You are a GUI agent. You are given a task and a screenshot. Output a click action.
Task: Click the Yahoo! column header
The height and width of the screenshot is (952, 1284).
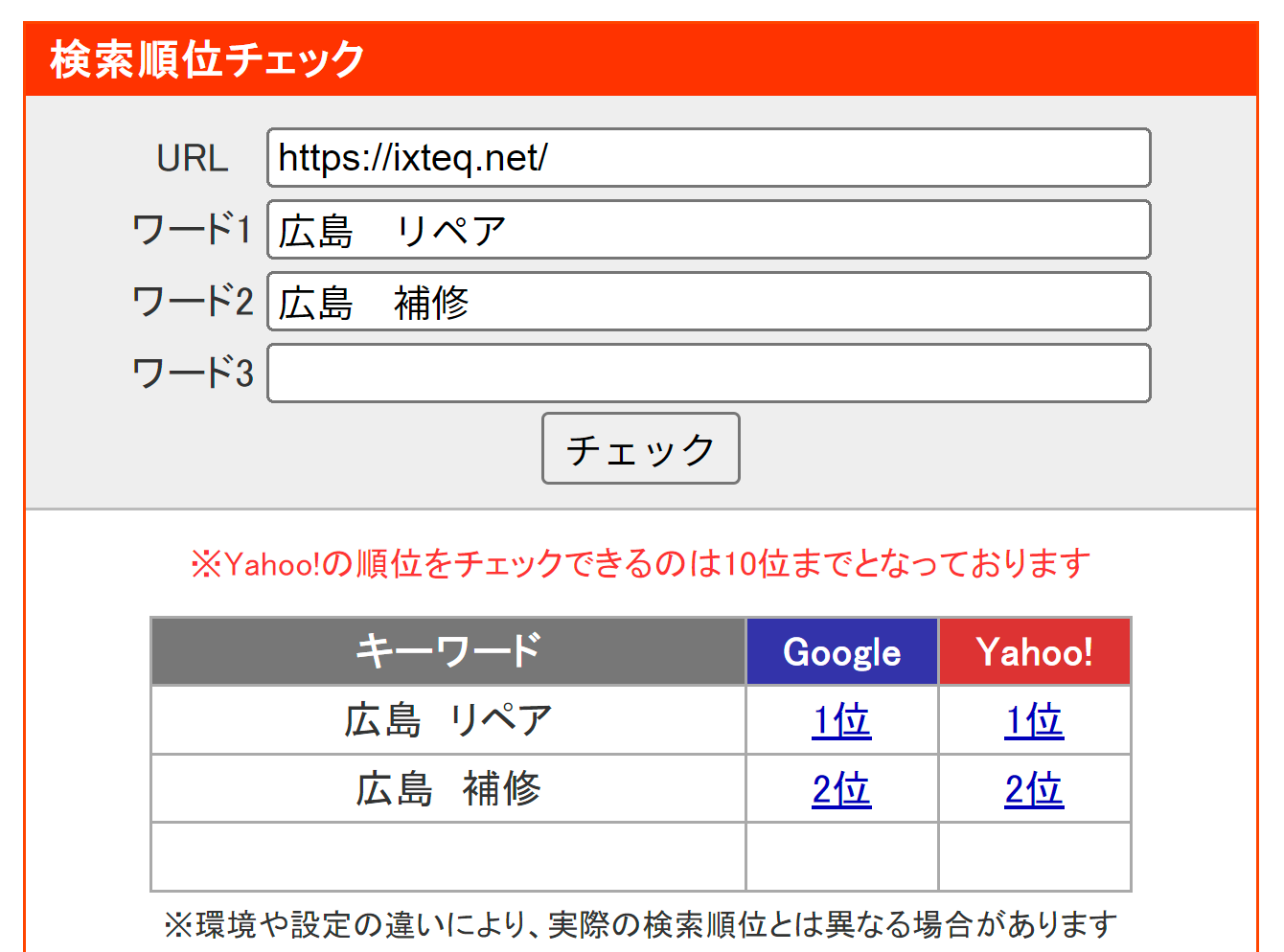[1035, 651]
